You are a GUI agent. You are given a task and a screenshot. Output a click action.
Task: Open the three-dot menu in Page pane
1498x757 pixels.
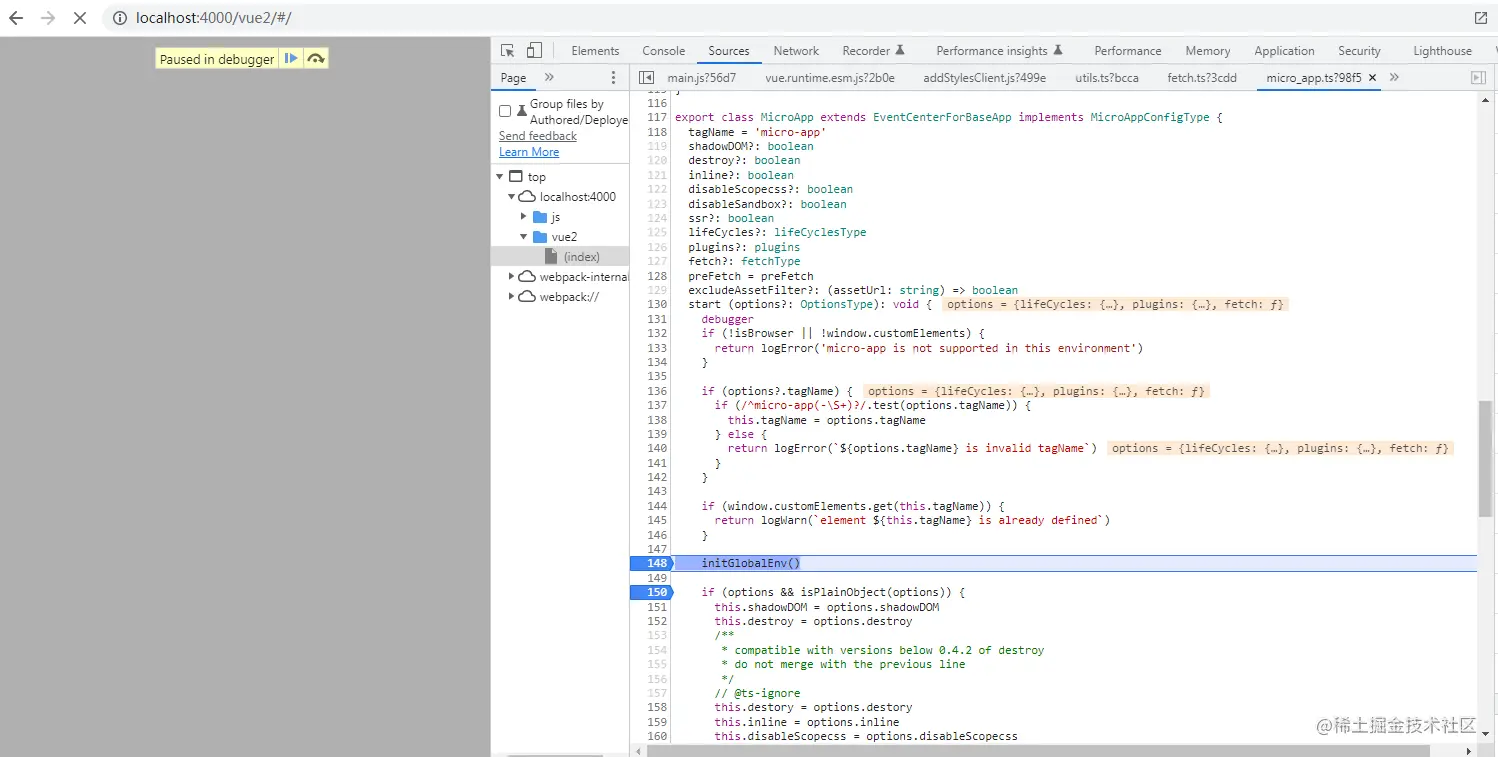point(613,78)
